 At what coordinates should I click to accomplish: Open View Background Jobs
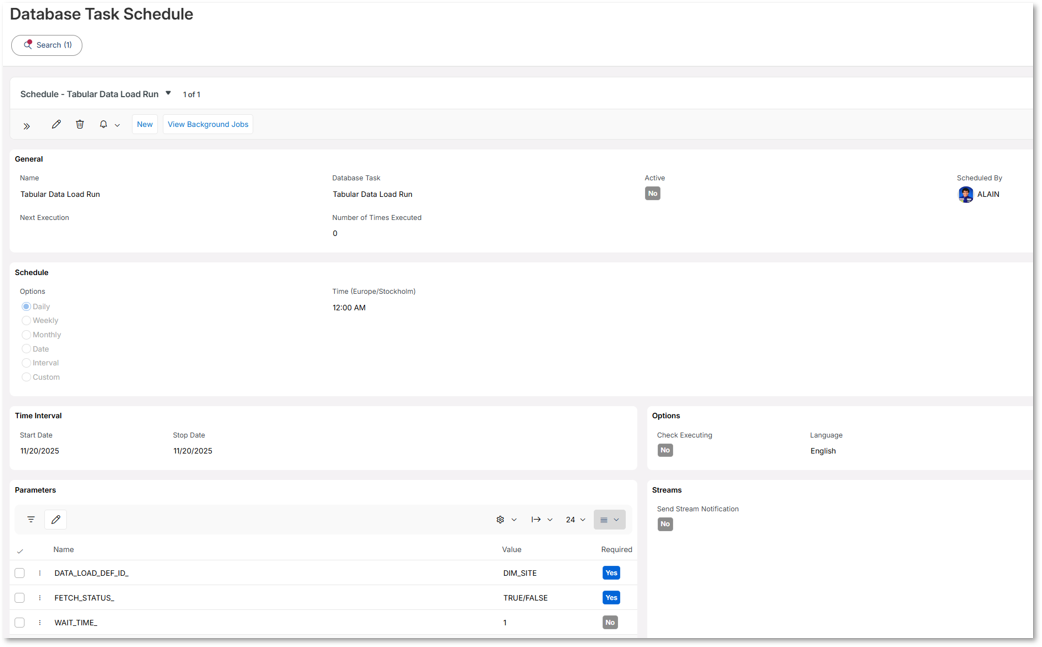tap(208, 124)
